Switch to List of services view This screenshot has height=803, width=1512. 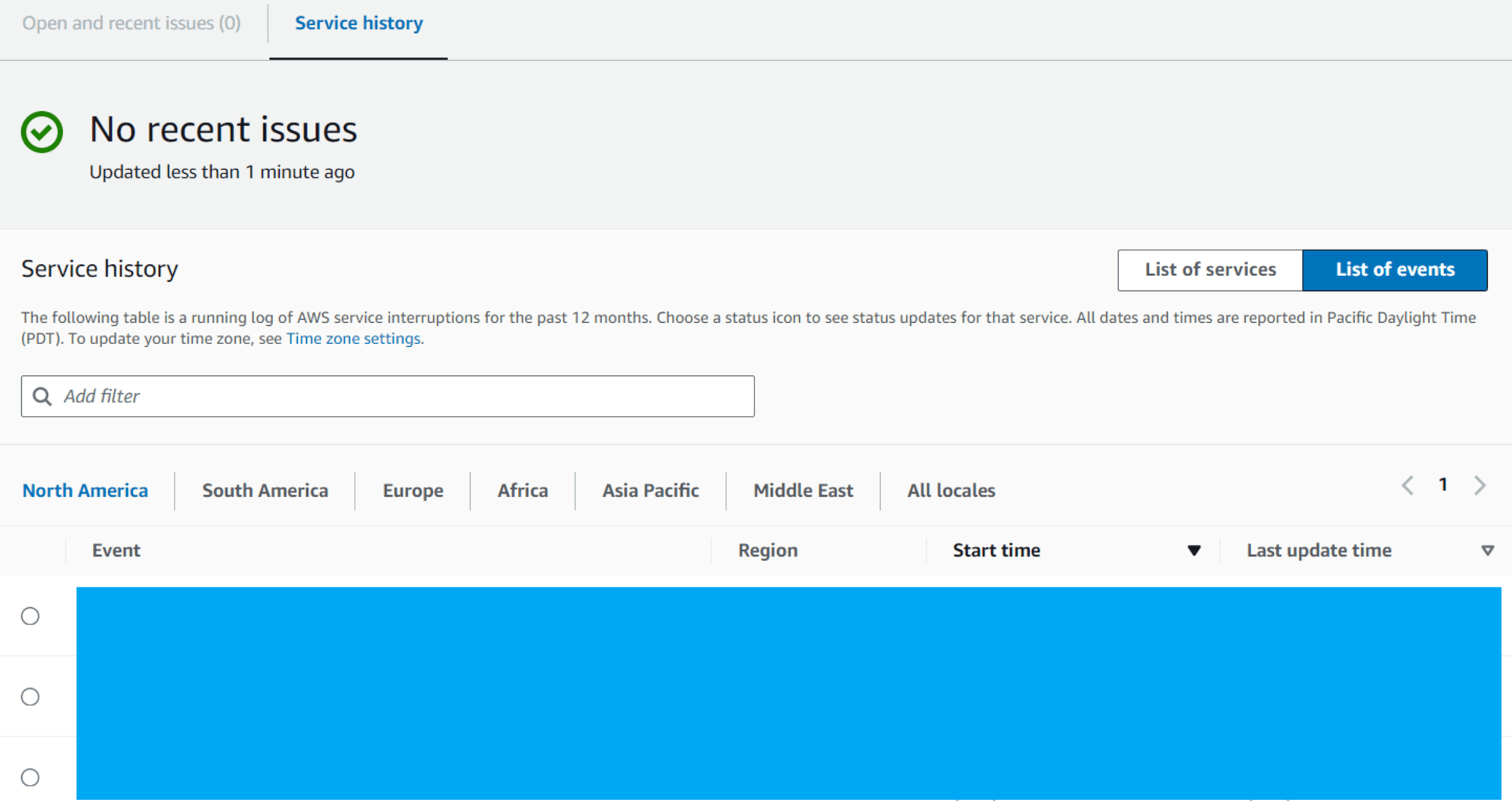(x=1210, y=270)
